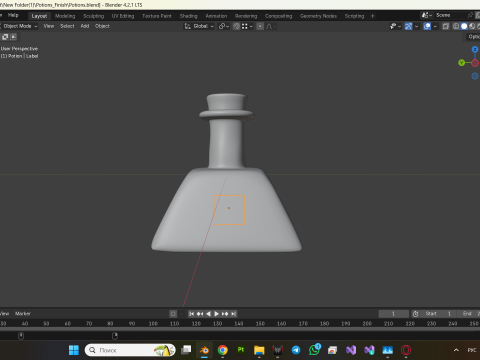Image resolution: width=480 pixels, height=360 pixels.
Task: Open proportional editing falloff menu
Action: tap(271, 26)
